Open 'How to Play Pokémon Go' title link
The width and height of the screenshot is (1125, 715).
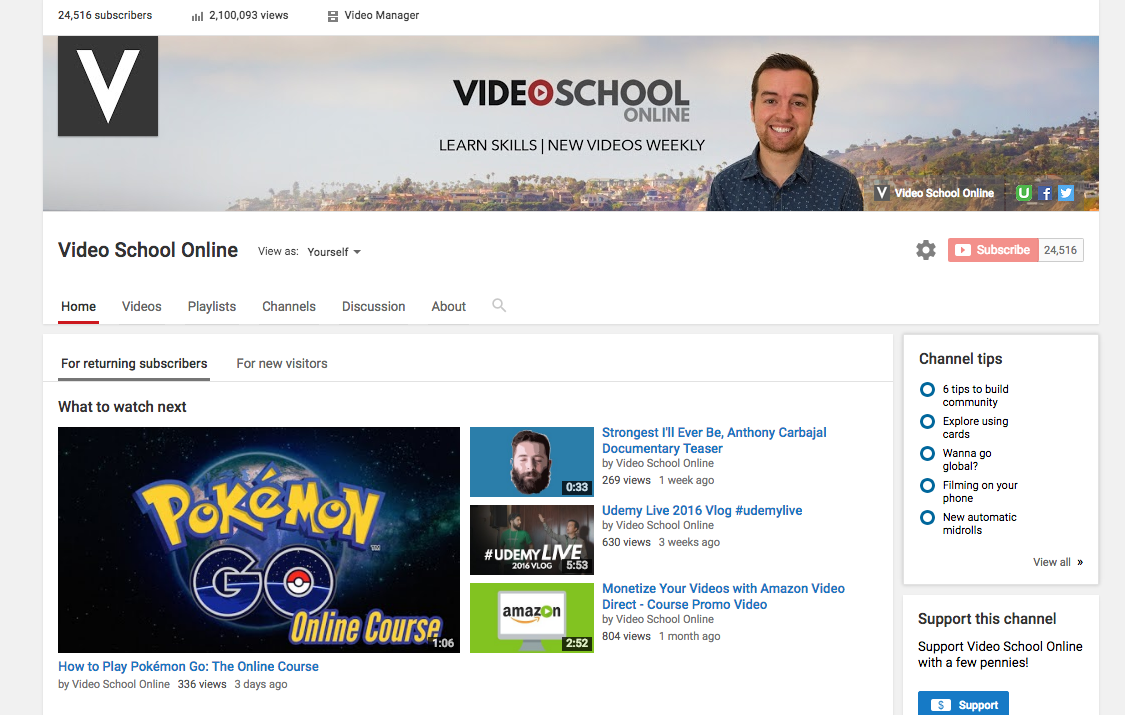click(x=188, y=666)
